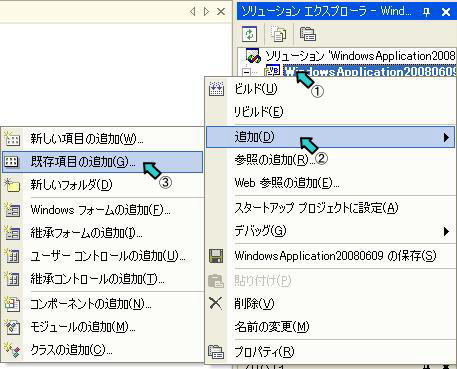The image size is (457, 369).
Task: Collapse the WindowsApplication project tree node
Action: pos(246,72)
